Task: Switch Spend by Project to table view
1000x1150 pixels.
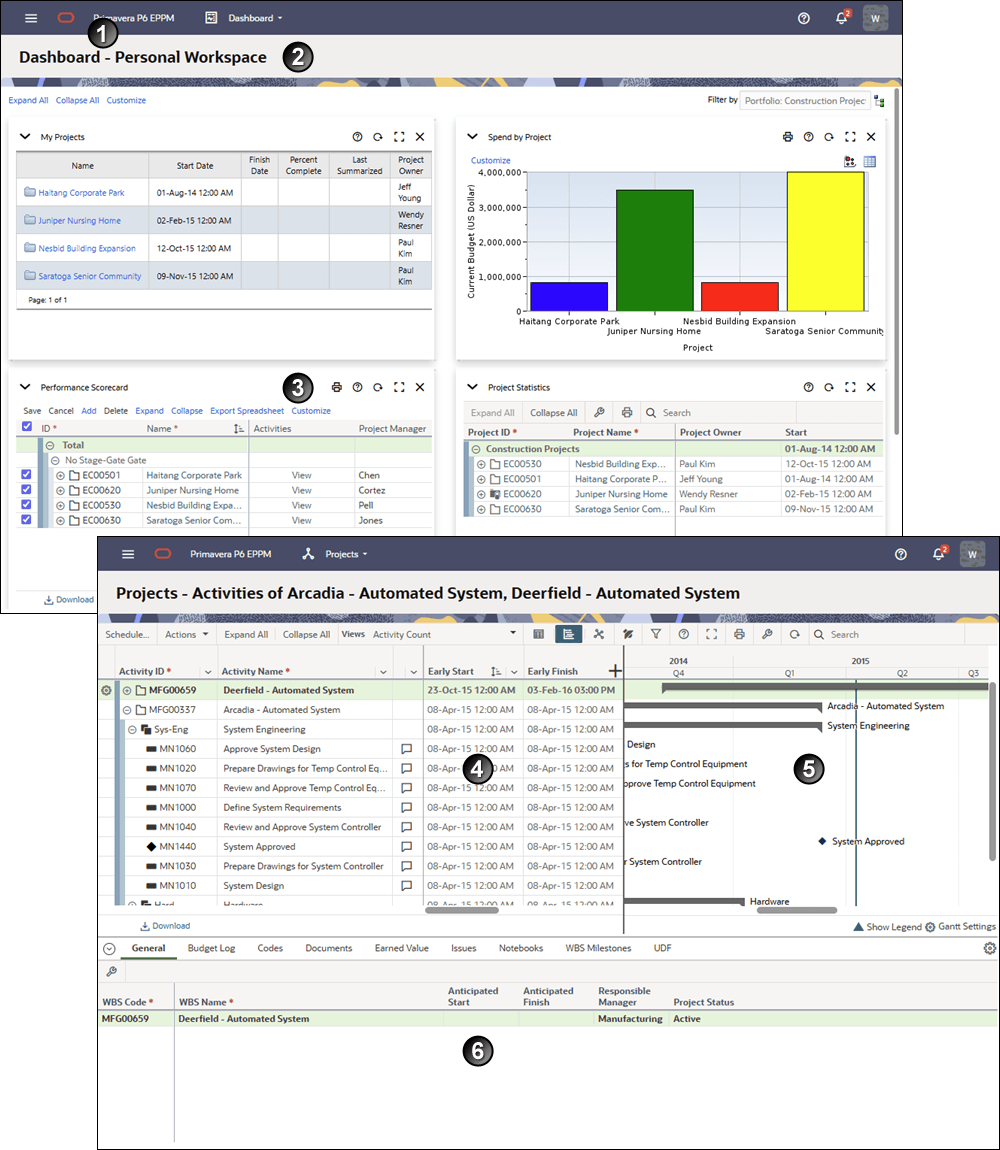Action: 869,161
